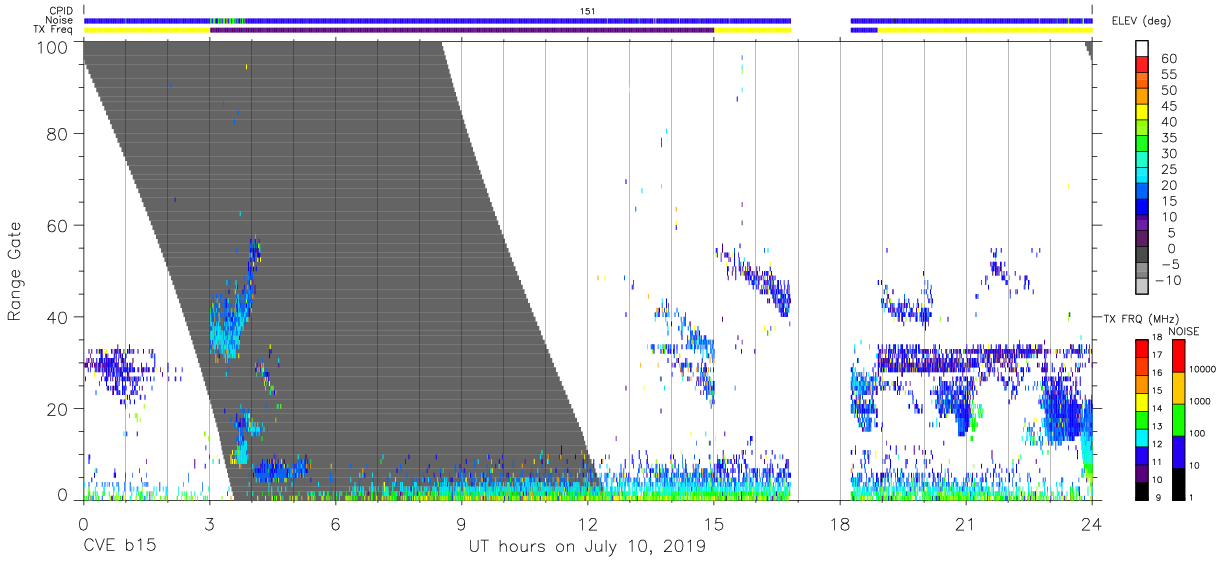Click the Noise label above the plot
The image size is (1228, 567).
60,20
